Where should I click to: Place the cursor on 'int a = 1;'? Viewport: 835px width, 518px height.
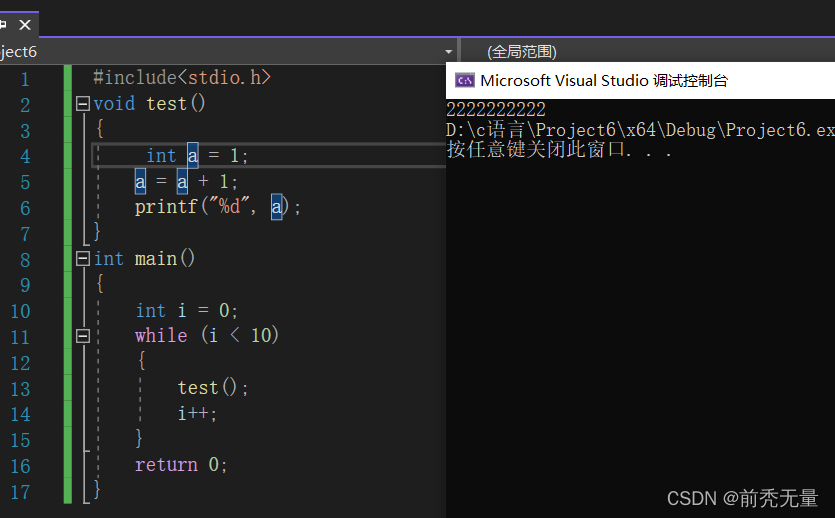pos(197,155)
